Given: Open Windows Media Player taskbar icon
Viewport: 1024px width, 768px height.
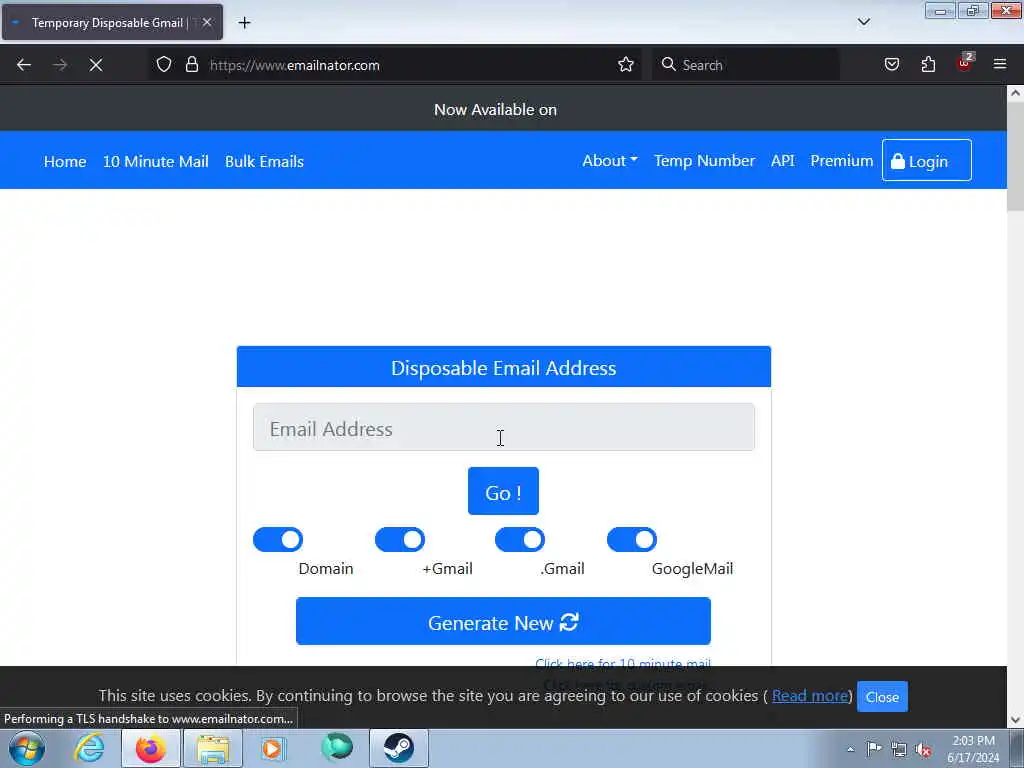Looking at the screenshot, I should 273,748.
